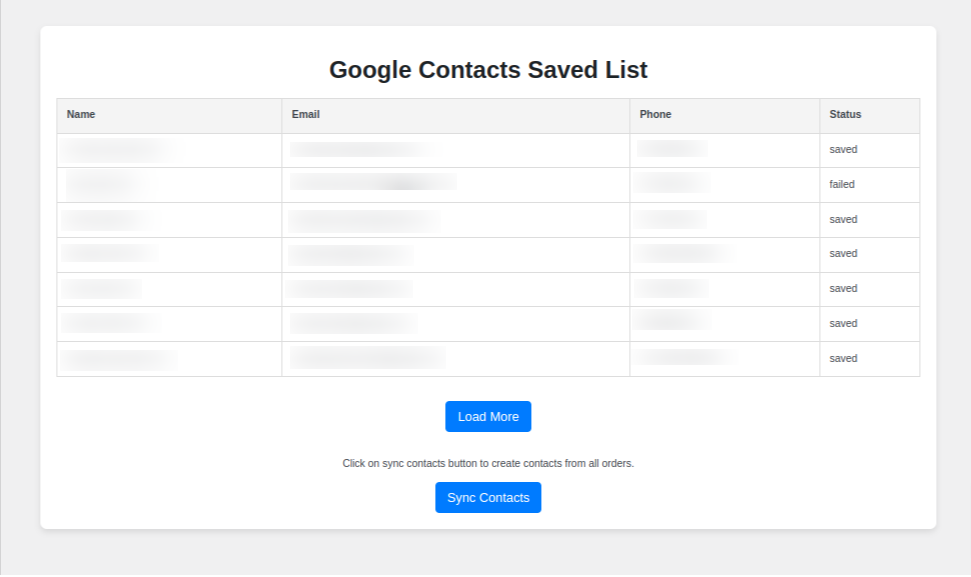Select the Name column header

tap(81, 115)
